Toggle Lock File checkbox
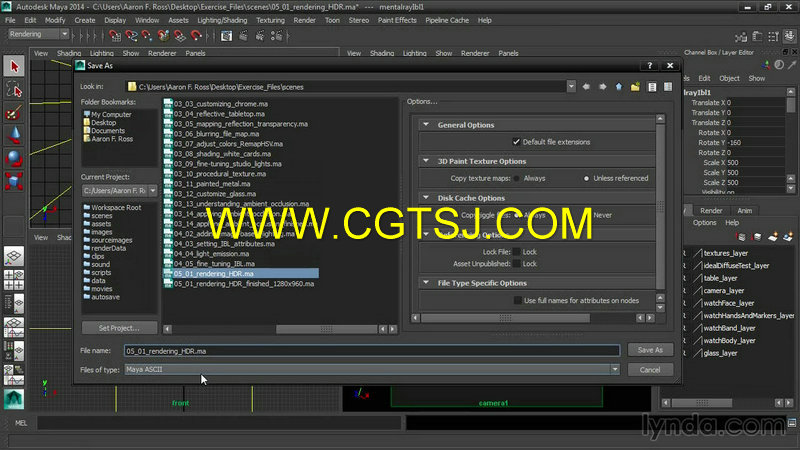Viewport: 800px width, 450px height. [517, 252]
